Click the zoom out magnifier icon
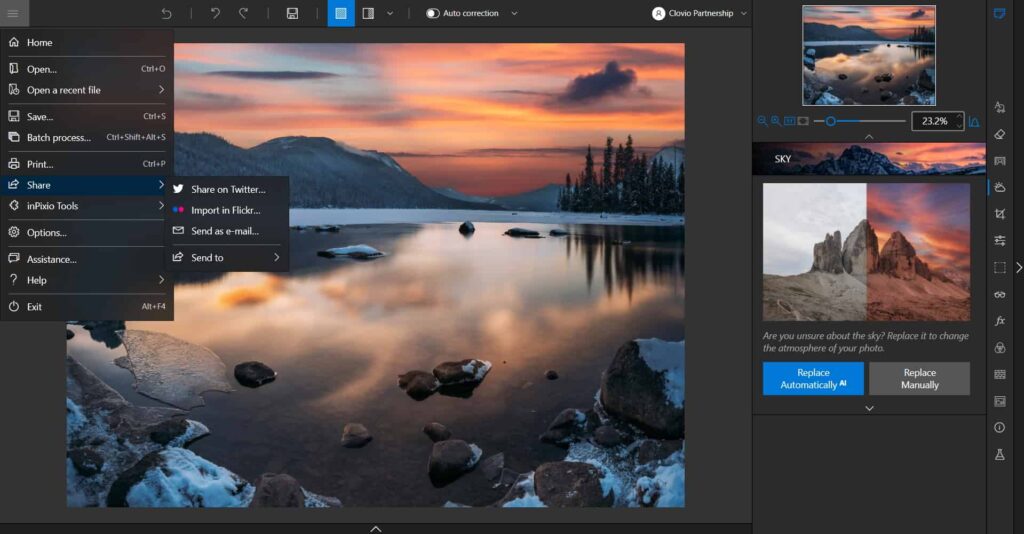The width and height of the screenshot is (1024, 534). pyautogui.click(x=762, y=121)
